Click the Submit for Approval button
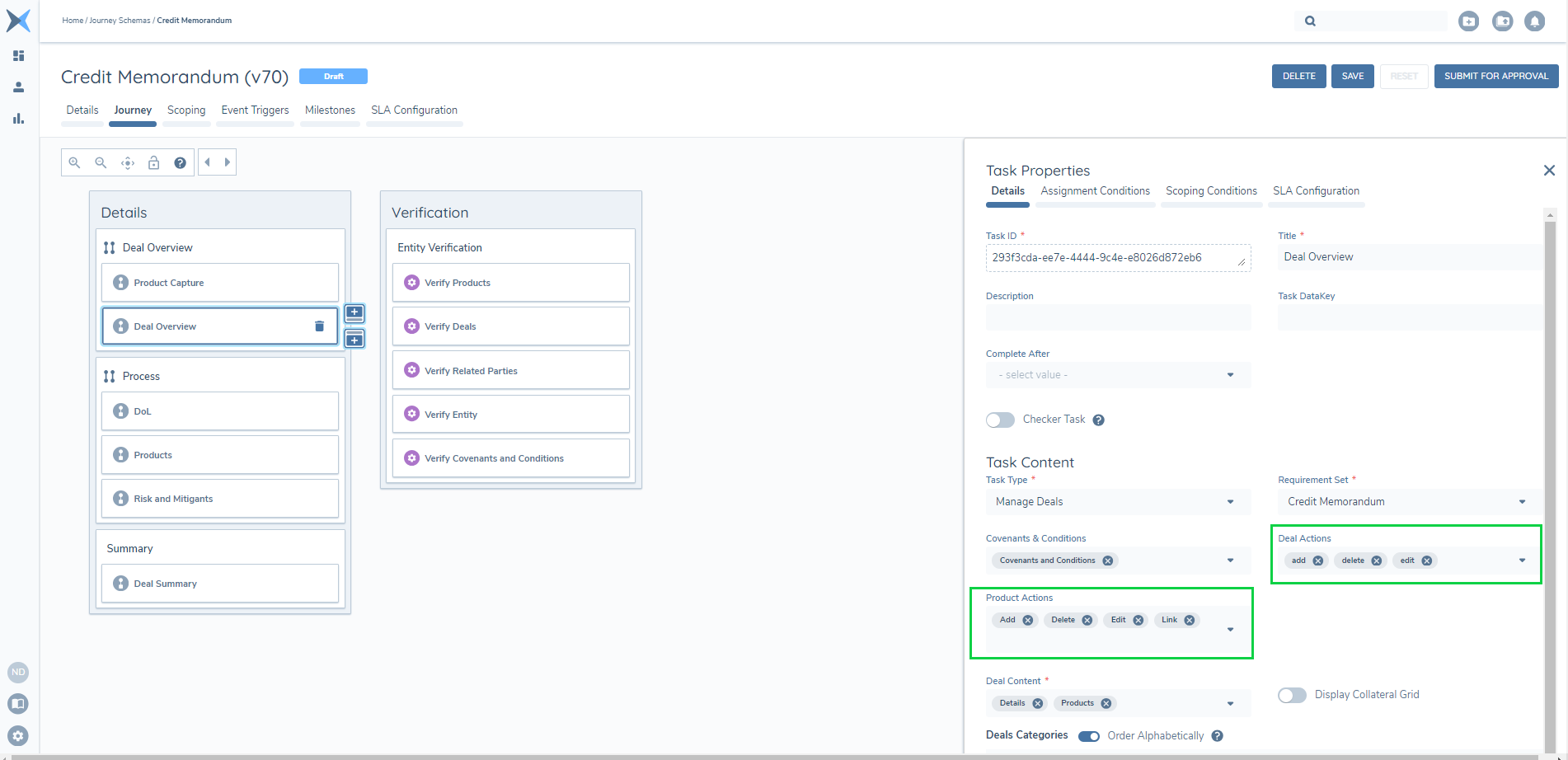This screenshot has height=760, width=1568. click(x=1495, y=76)
